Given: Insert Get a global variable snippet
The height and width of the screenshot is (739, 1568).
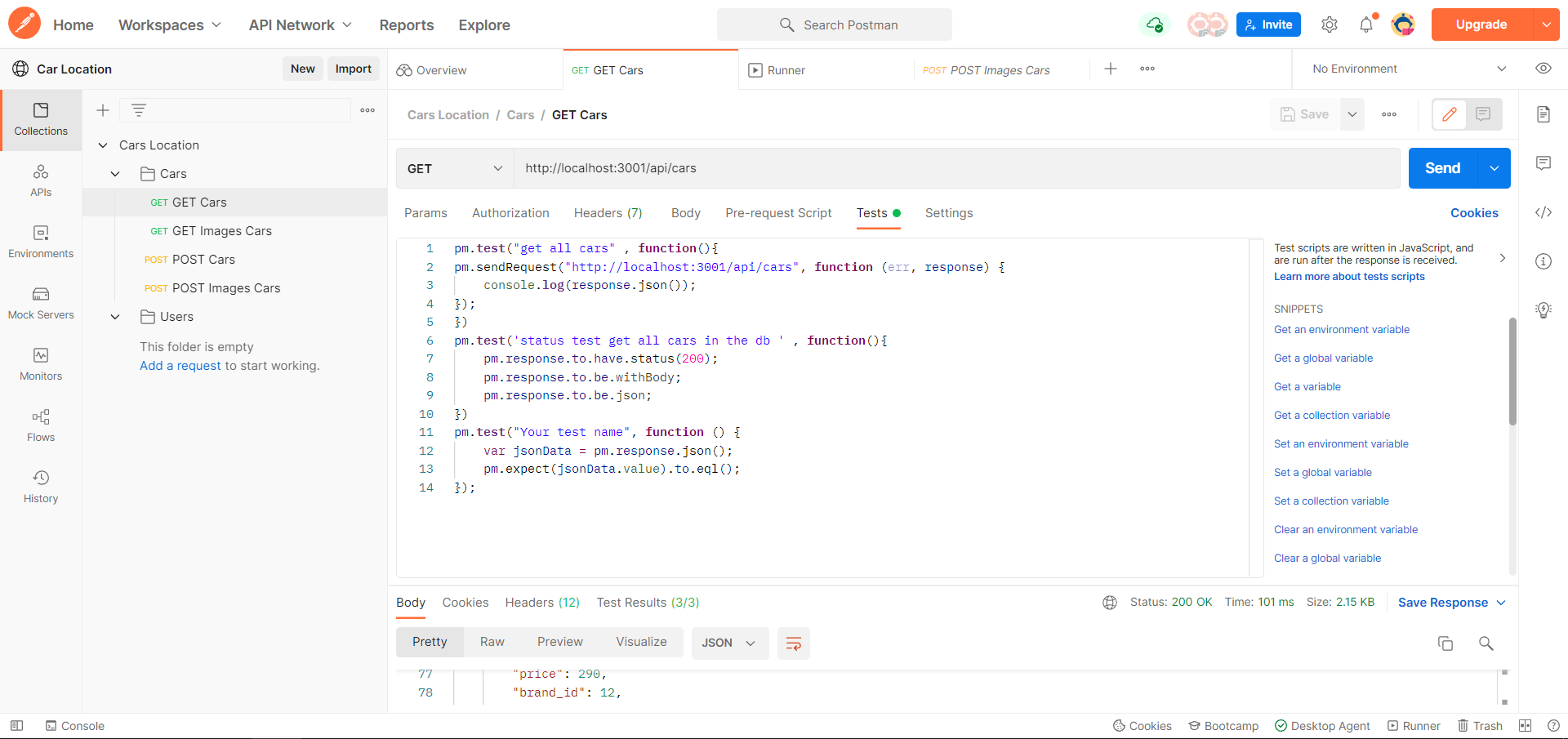Looking at the screenshot, I should (x=1323, y=358).
